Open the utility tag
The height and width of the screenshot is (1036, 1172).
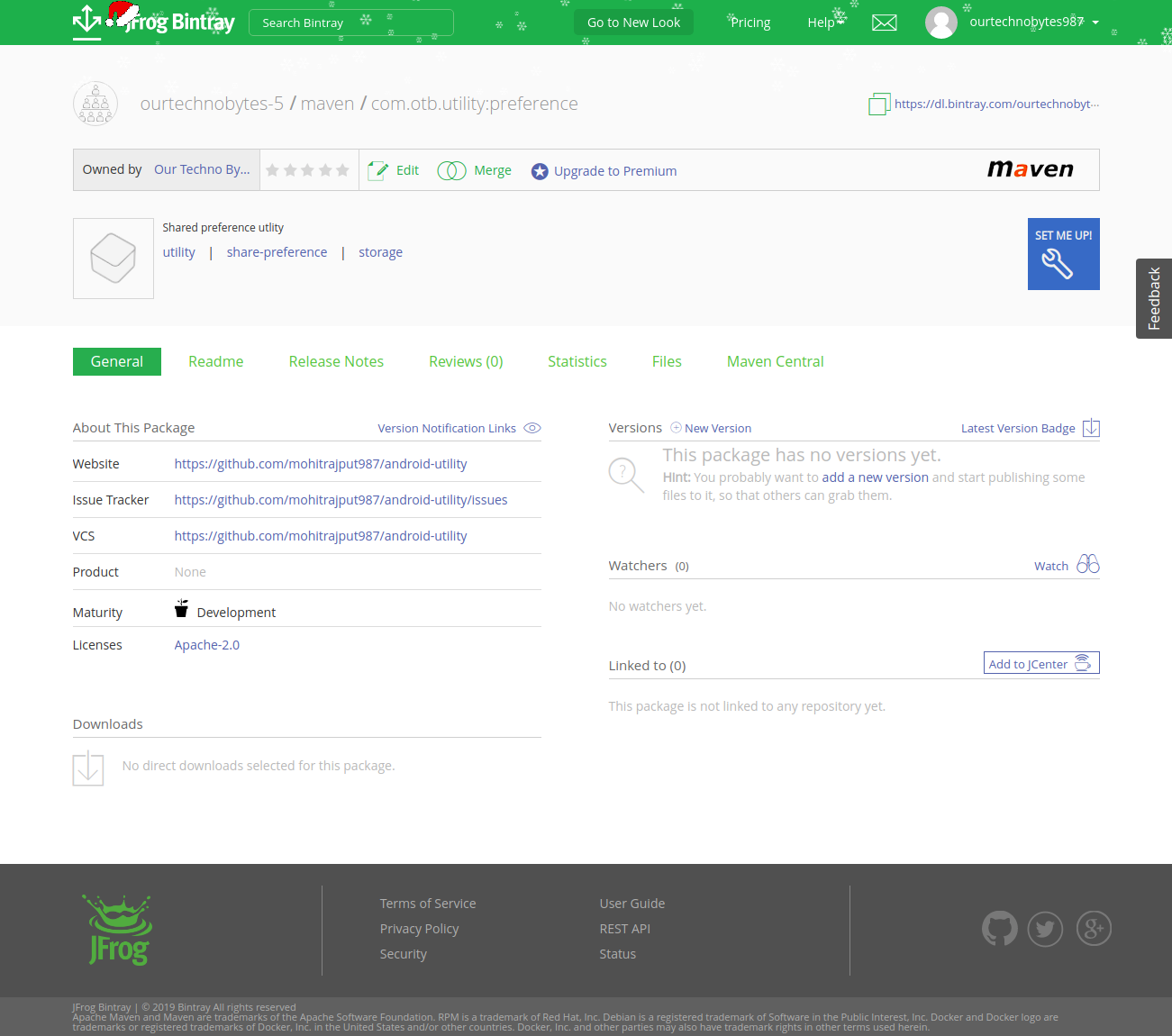pos(179,252)
